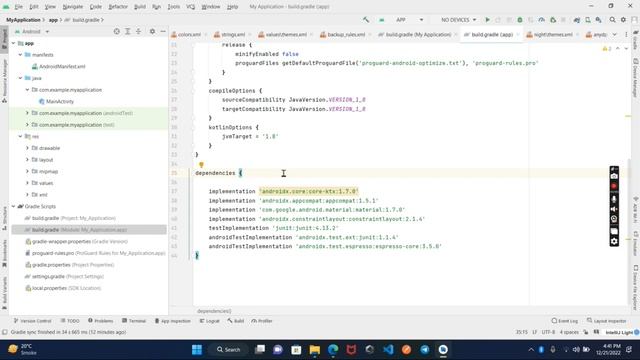Open the Build menu
This screenshot has width=640, height=360.
tap(140, 7)
